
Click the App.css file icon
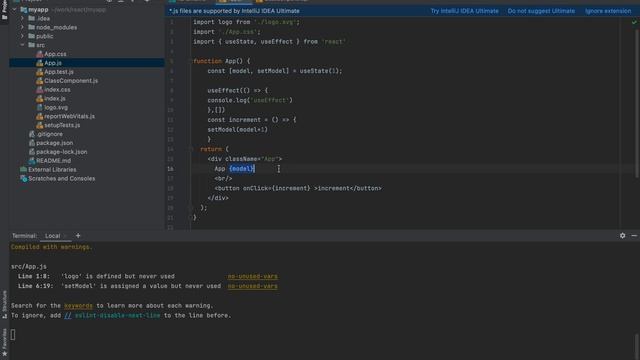[40, 54]
